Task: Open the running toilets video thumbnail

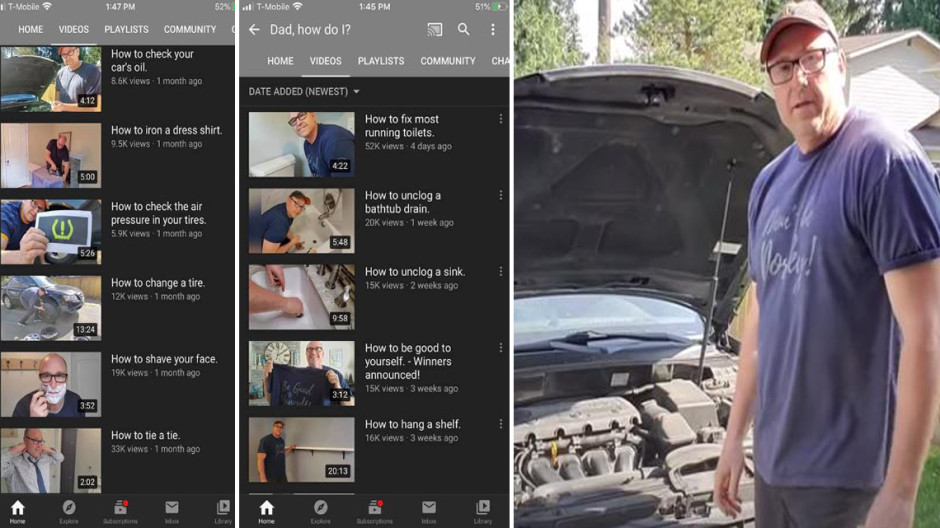Action: click(x=302, y=144)
